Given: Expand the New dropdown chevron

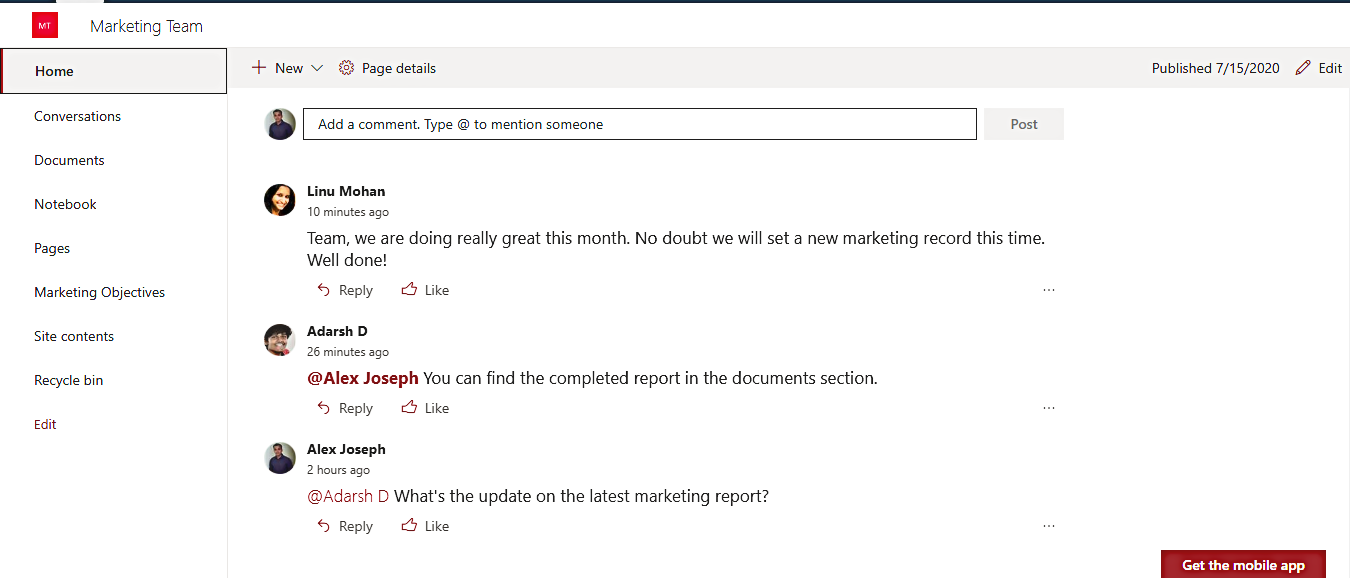Looking at the screenshot, I should 317,67.
